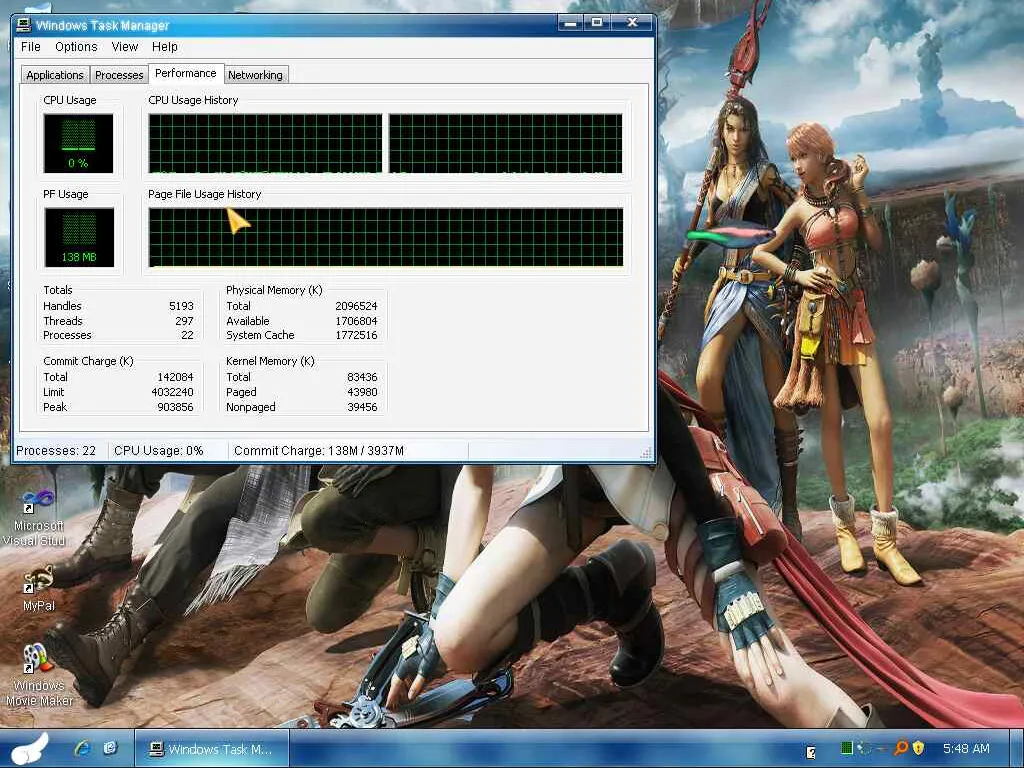The height and width of the screenshot is (768, 1024).
Task: Click the green CPU meter tray icon
Action: [x=847, y=748]
